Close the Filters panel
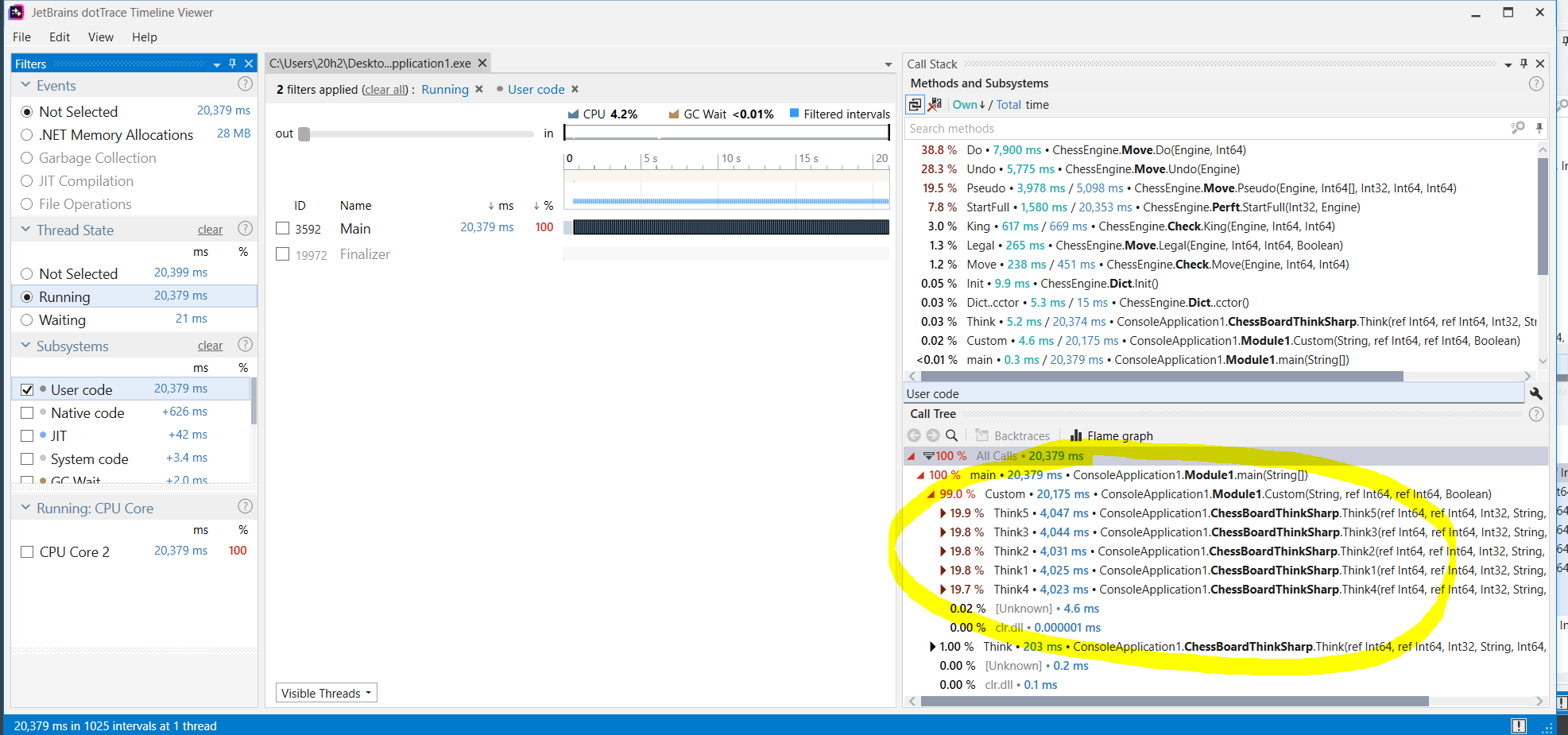The width and height of the screenshot is (1568, 735). pos(249,64)
